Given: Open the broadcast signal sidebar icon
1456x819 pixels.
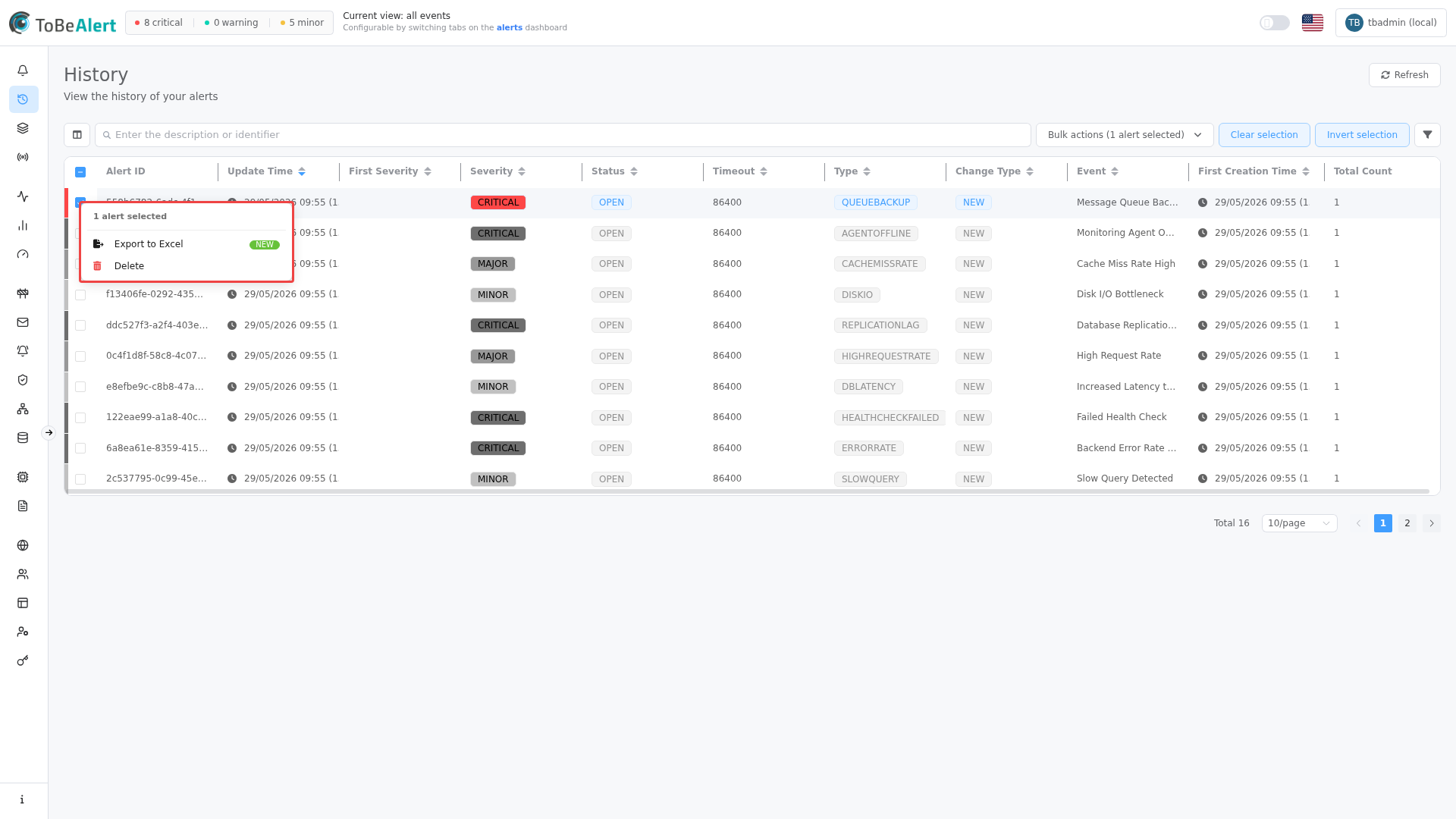Looking at the screenshot, I should 23,157.
